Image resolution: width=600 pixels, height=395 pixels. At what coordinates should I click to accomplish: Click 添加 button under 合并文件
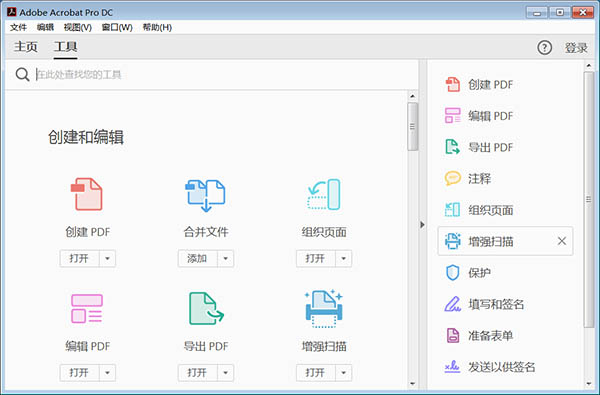click(197, 258)
